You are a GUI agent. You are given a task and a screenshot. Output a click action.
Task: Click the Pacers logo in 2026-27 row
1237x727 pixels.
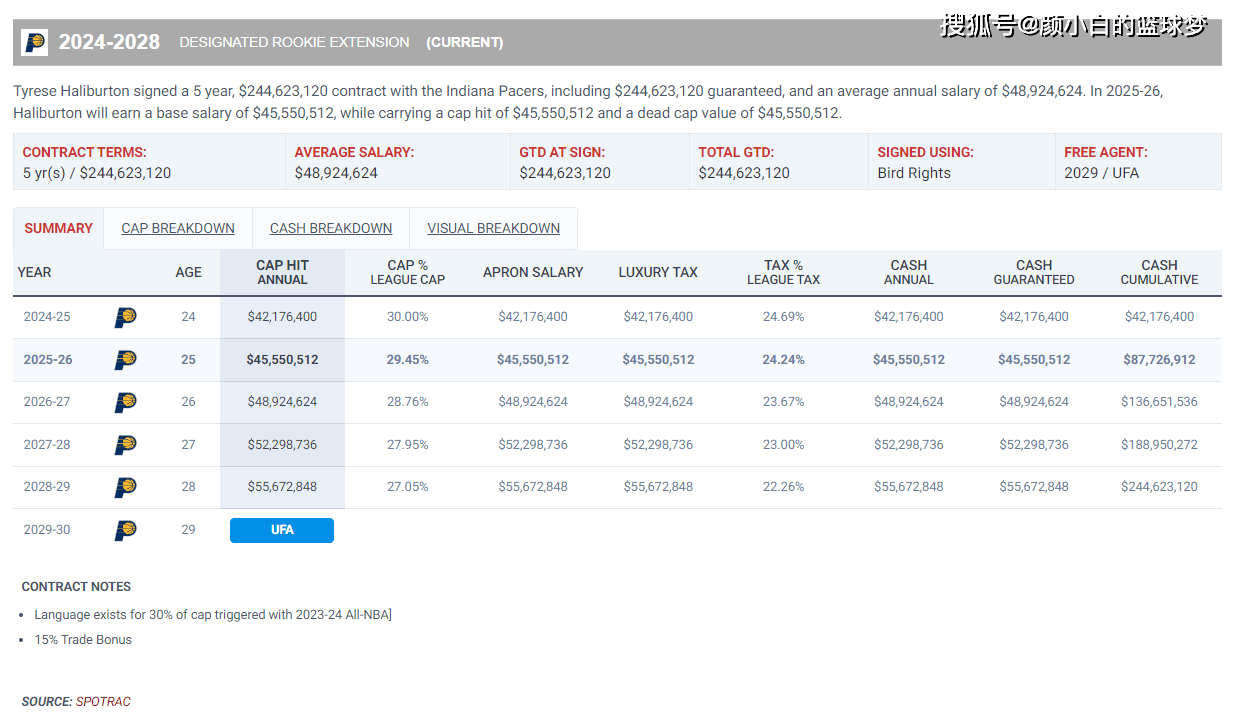coord(125,402)
